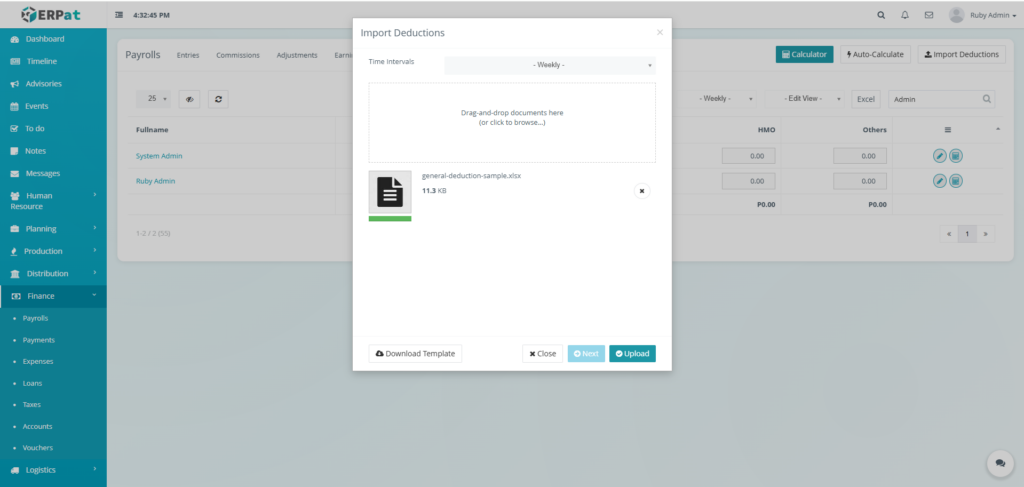Click calculator icon for Ruby Admin row
This screenshot has width=1024, height=487.
point(956,181)
